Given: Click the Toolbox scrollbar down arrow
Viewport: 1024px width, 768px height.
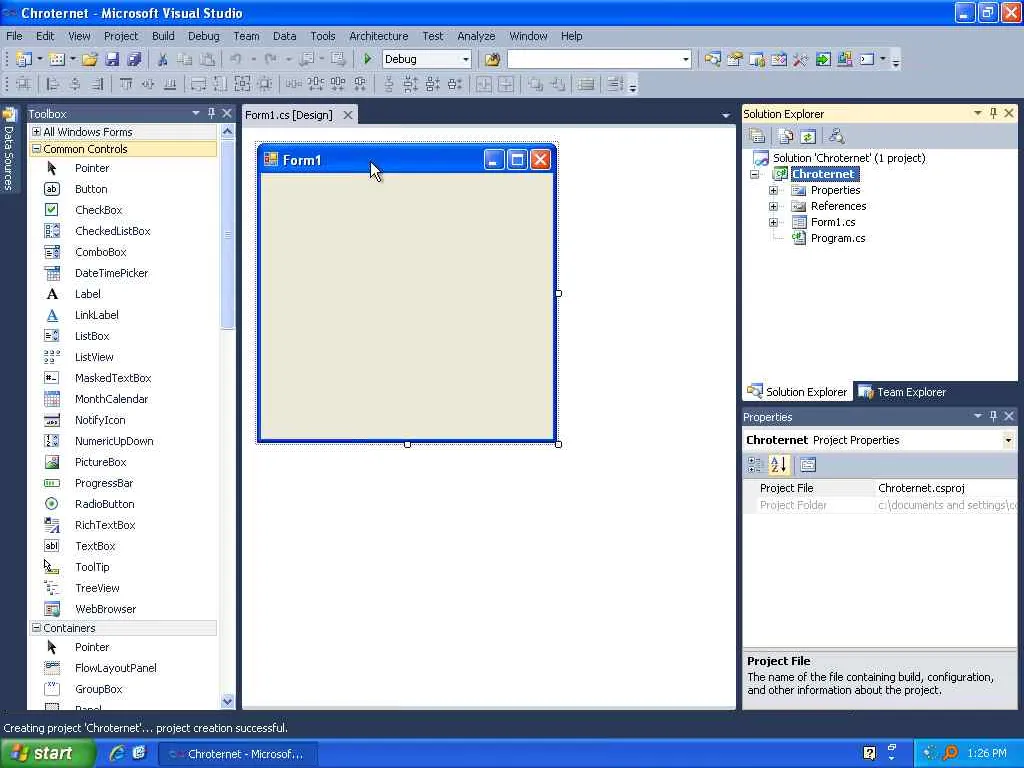Looking at the screenshot, I should point(227,701).
